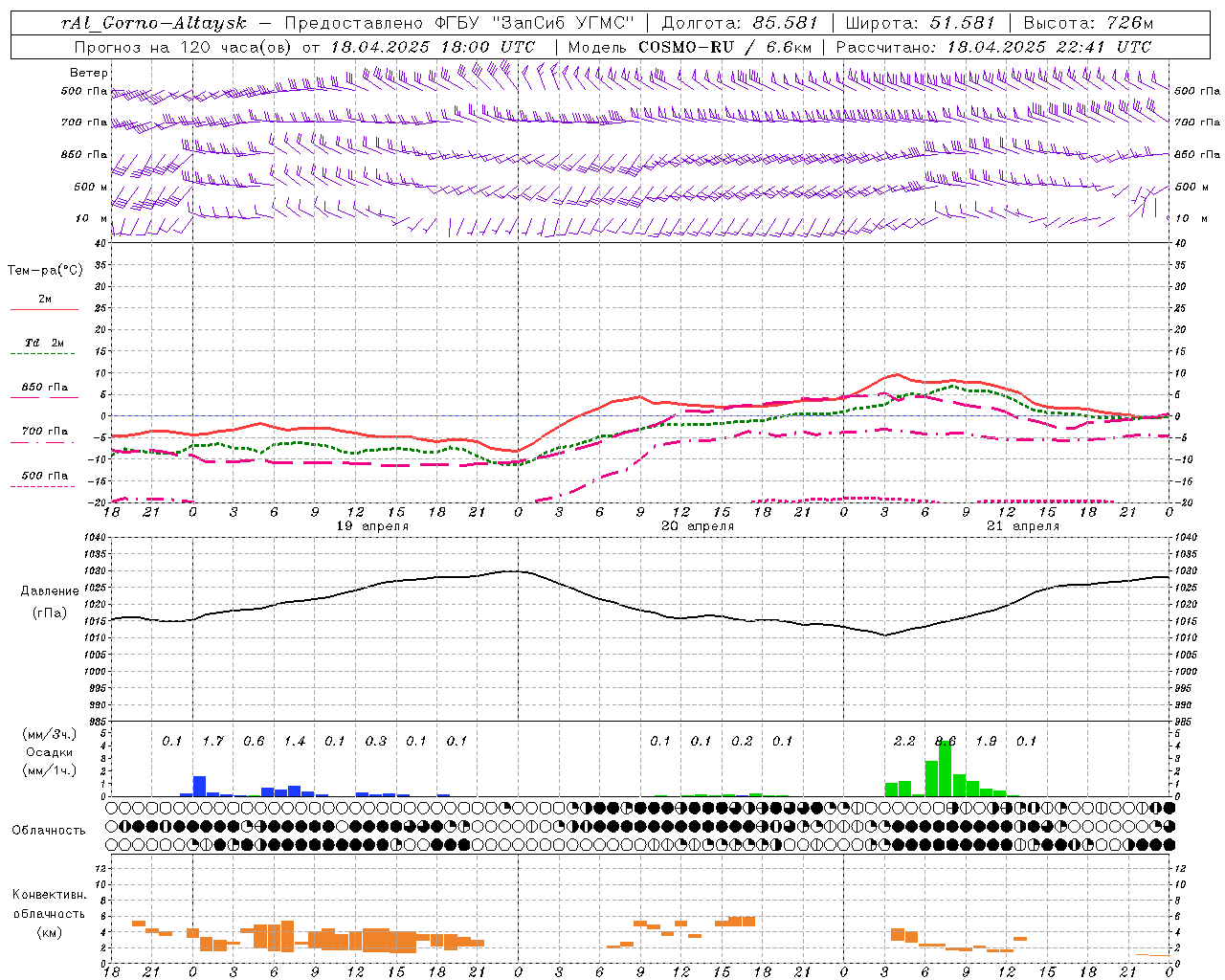The image size is (1225, 980).
Task: Select the 'Td 2м' dew point legend entry
Action: click(x=45, y=343)
